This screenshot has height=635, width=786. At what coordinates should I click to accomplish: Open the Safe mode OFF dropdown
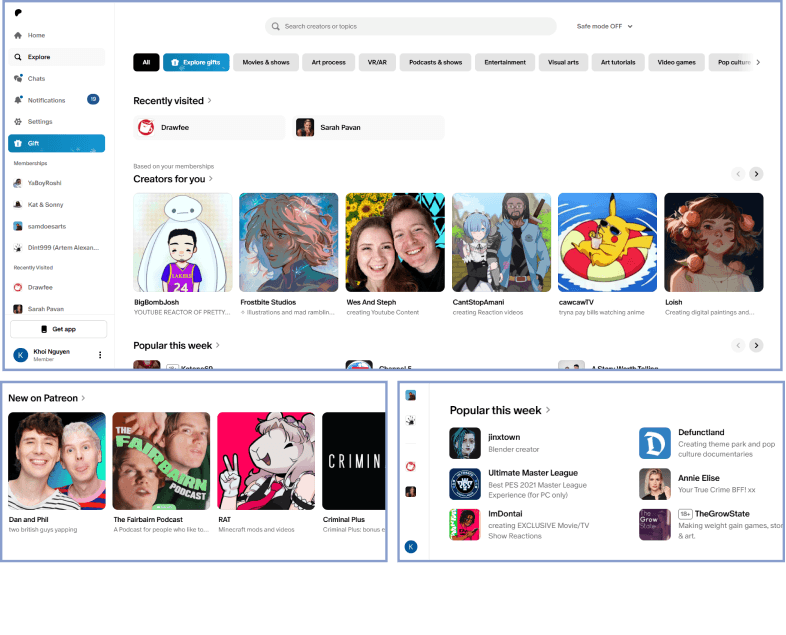pos(605,27)
